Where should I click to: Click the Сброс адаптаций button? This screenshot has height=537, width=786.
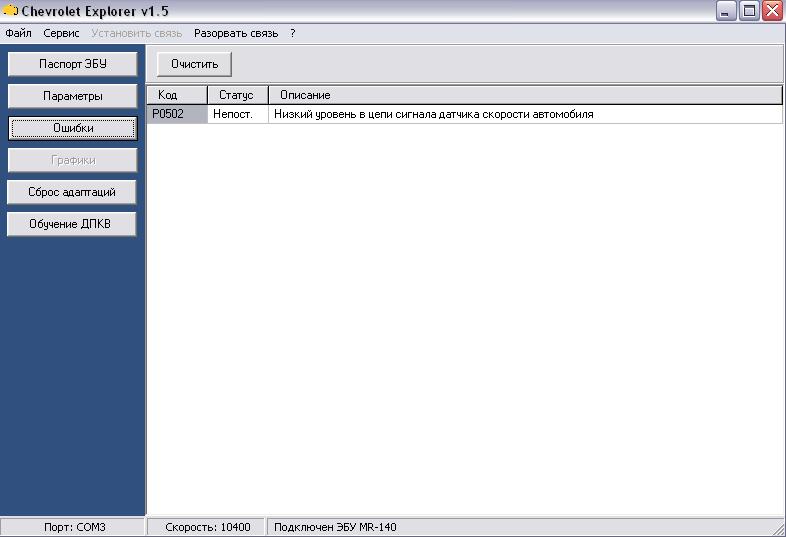pos(72,192)
